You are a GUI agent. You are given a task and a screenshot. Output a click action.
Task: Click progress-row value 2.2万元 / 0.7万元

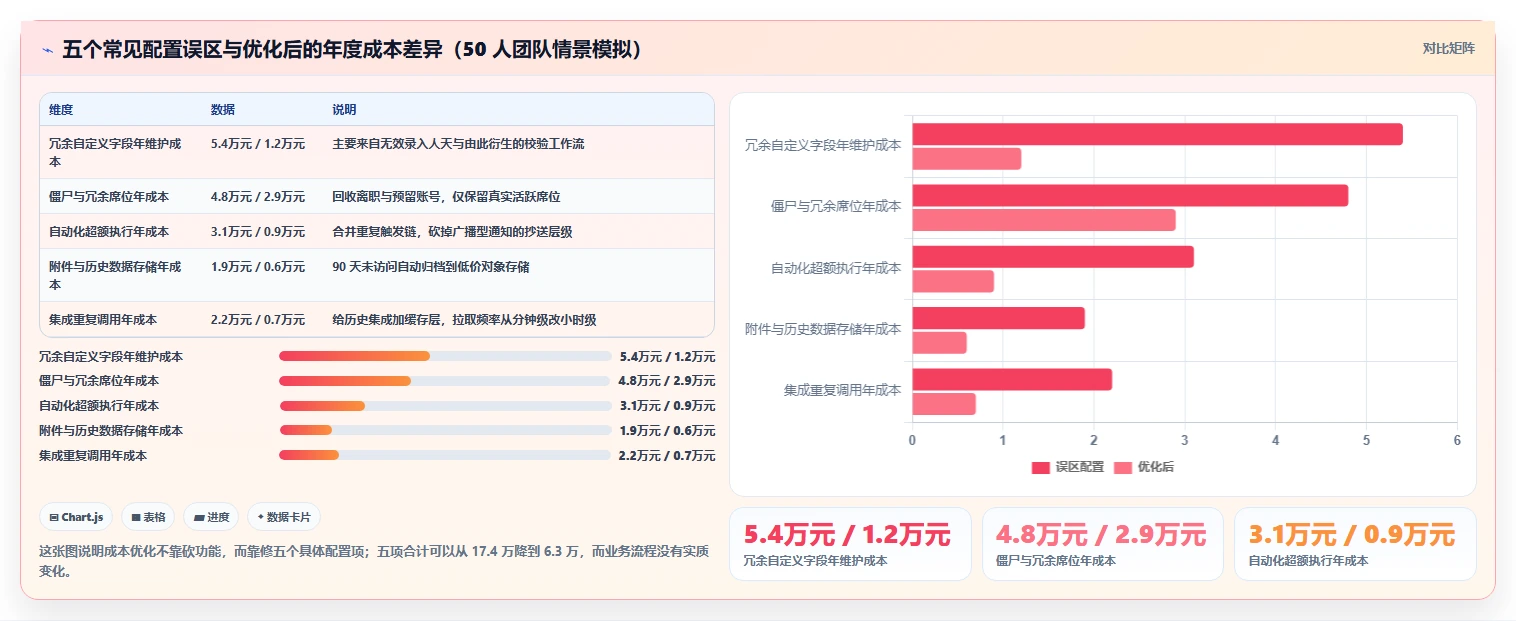(667, 455)
